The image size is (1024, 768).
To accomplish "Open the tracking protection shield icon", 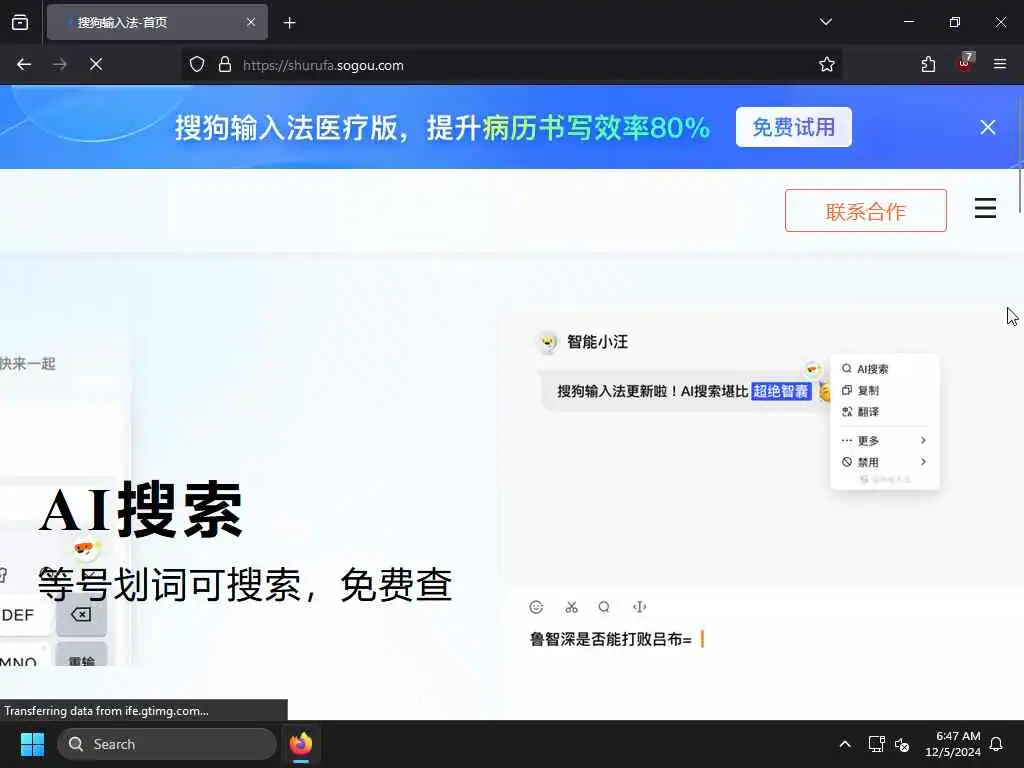I will point(197,65).
